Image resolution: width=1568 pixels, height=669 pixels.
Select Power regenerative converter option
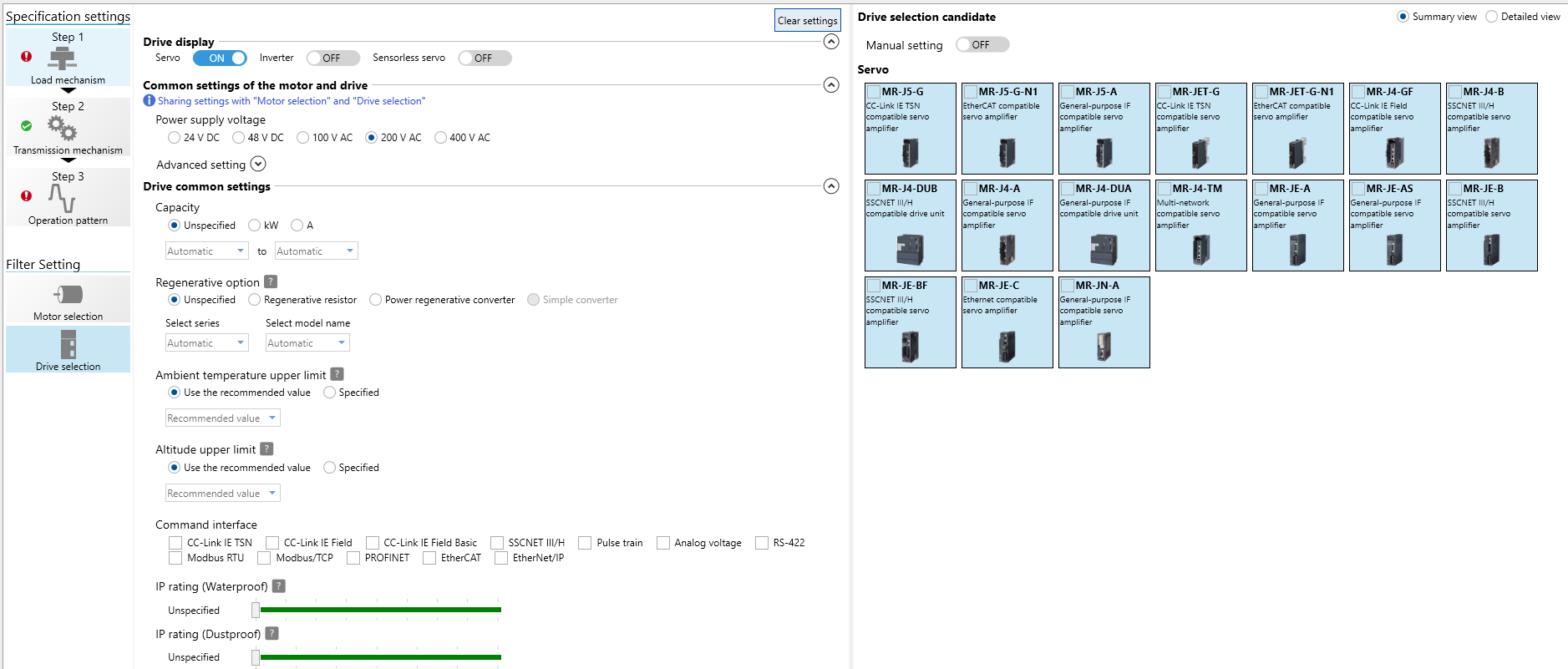pyautogui.click(x=376, y=300)
